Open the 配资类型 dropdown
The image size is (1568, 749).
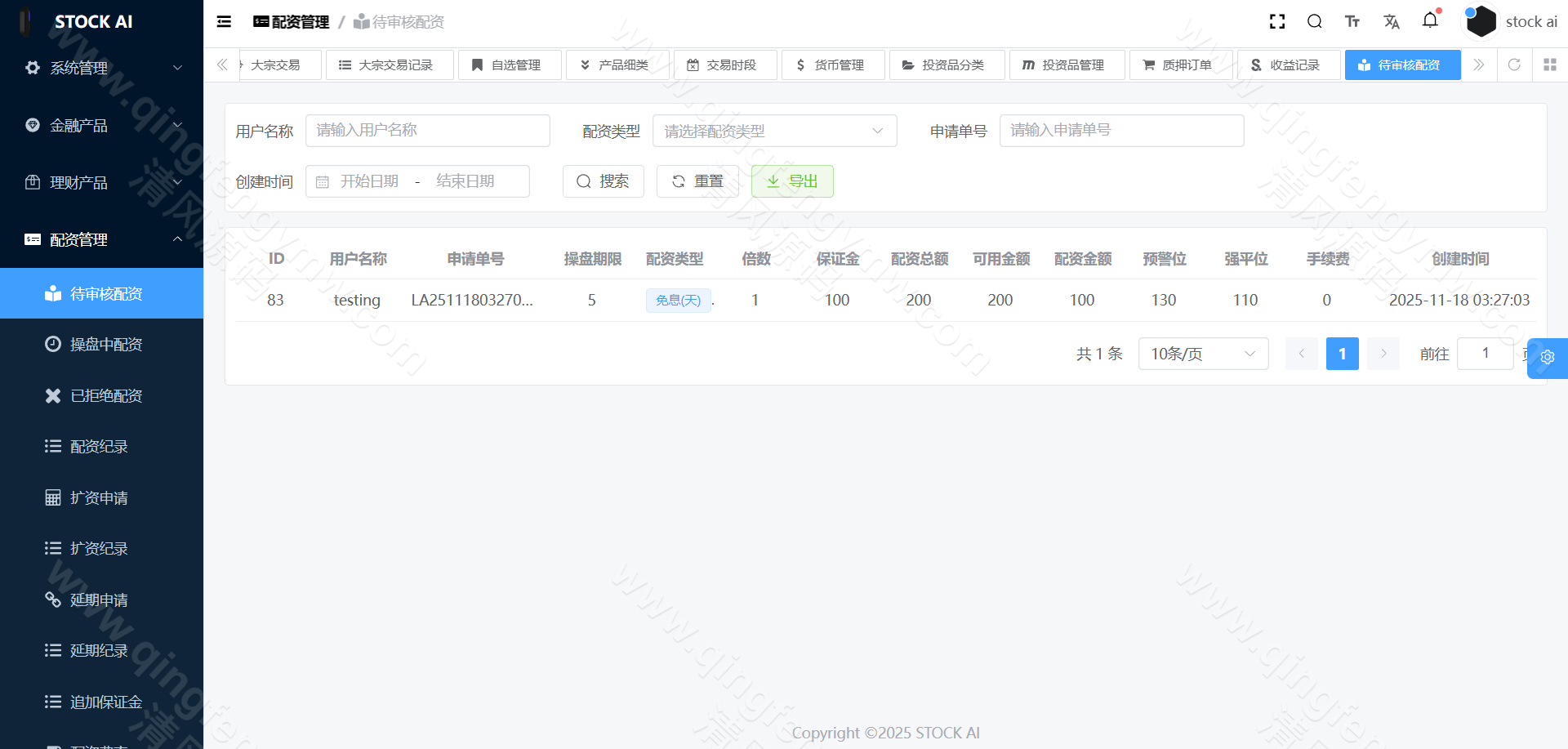click(773, 130)
